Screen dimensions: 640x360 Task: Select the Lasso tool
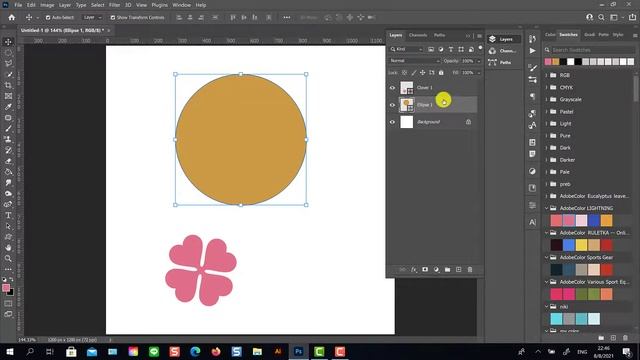[8, 63]
